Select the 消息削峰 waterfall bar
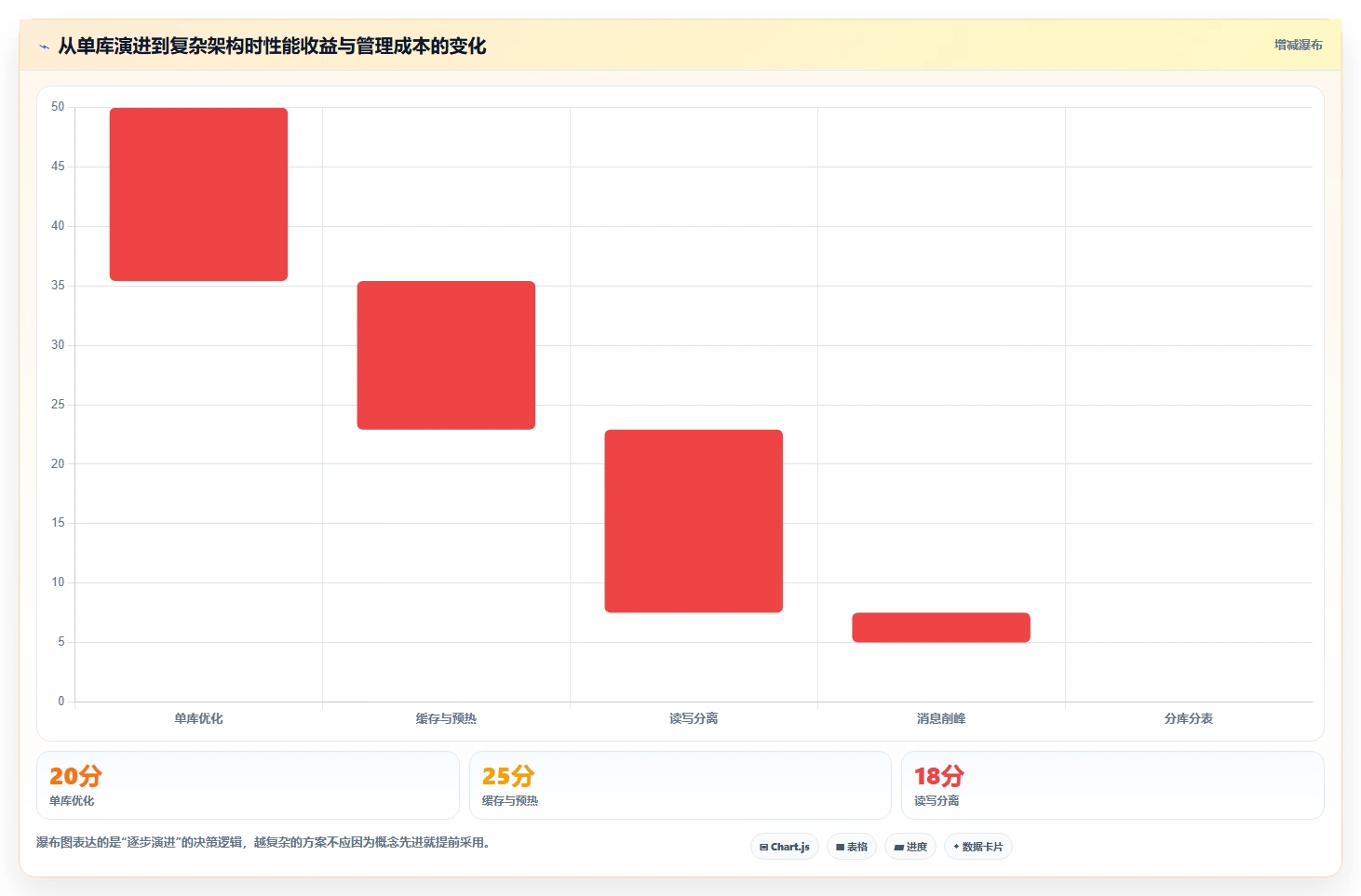 pos(941,627)
